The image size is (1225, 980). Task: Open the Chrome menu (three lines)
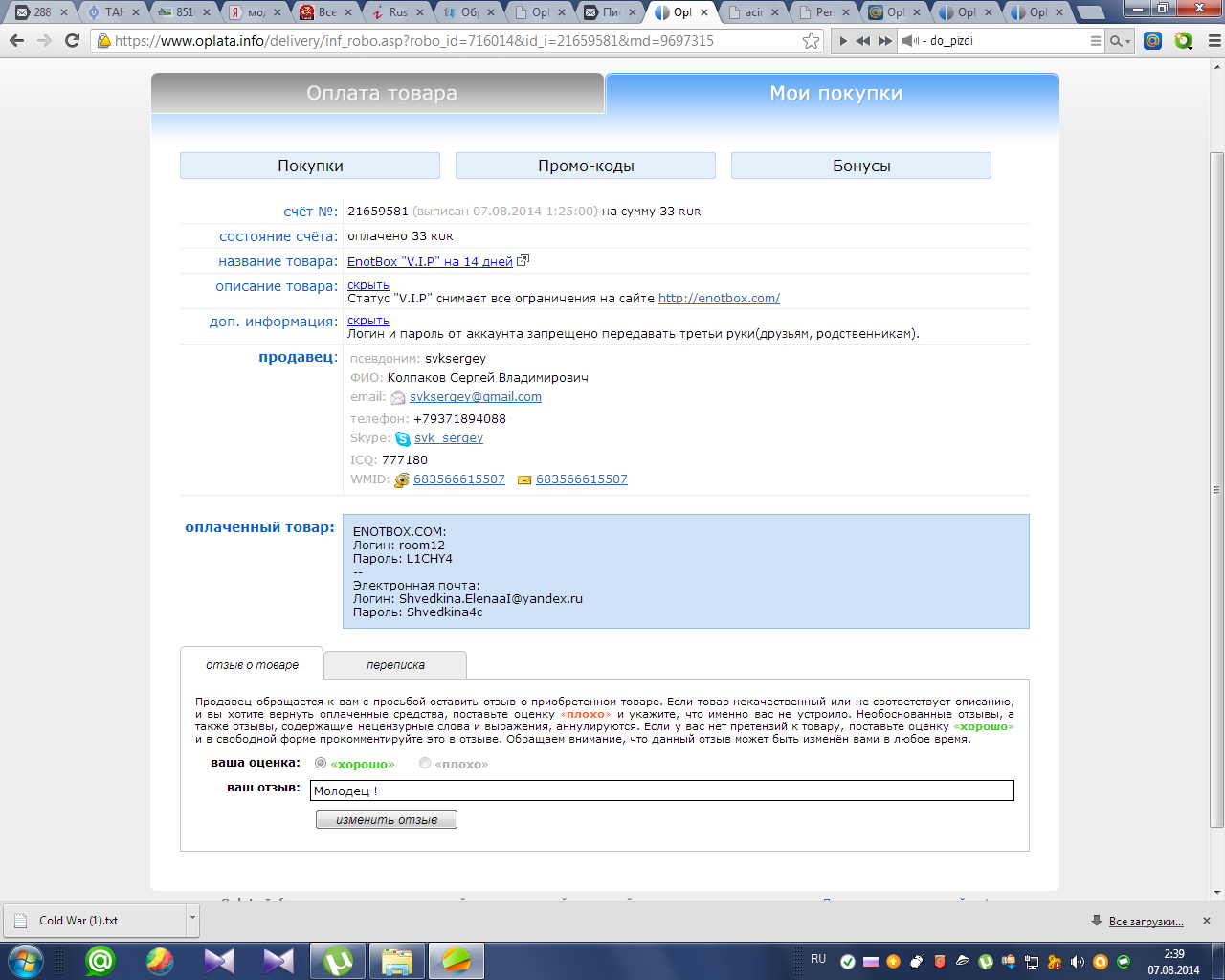[x=1214, y=40]
